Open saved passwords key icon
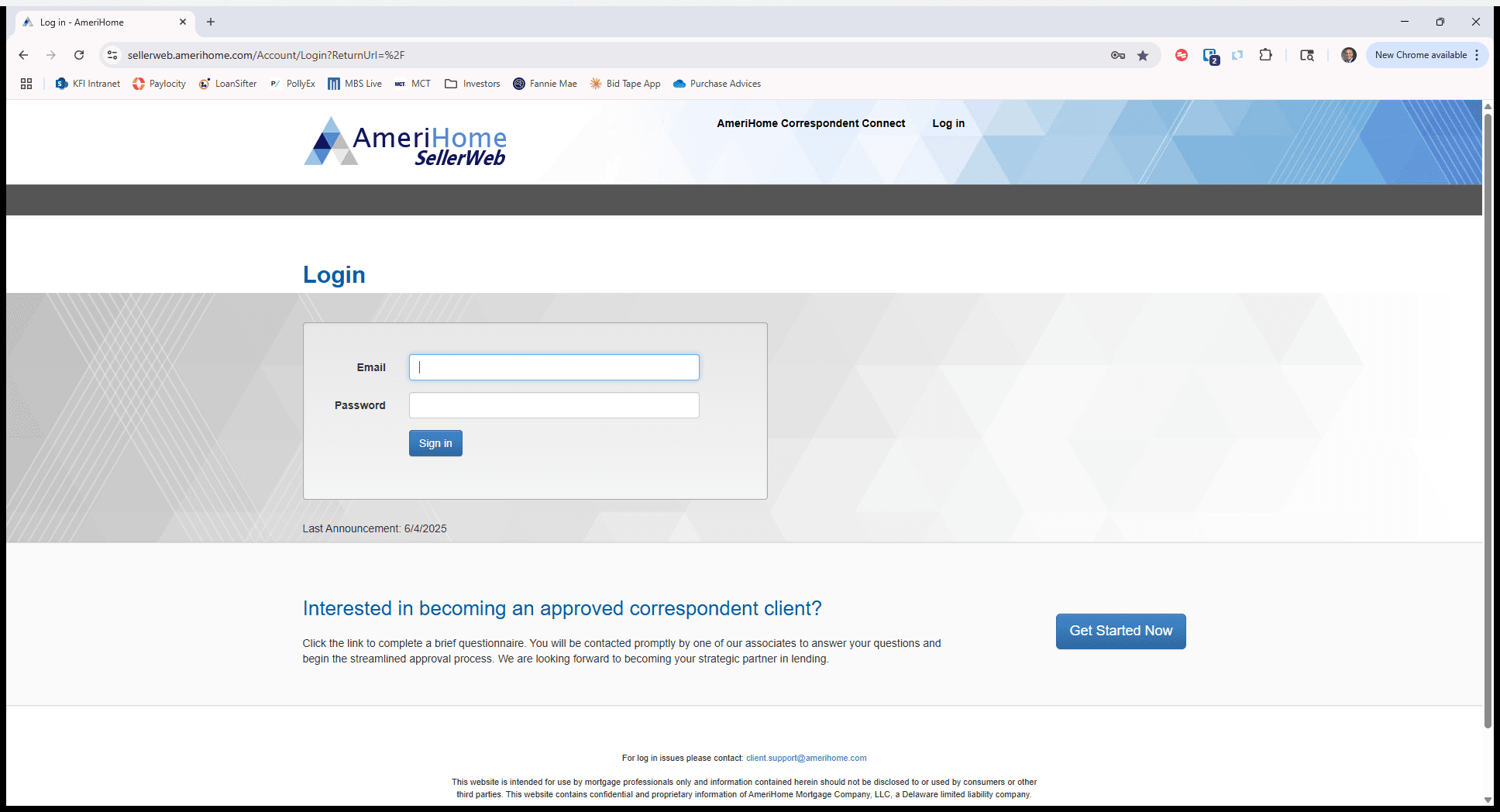The image size is (1500, 812). pyautogui.click(x=1117, y=55)
